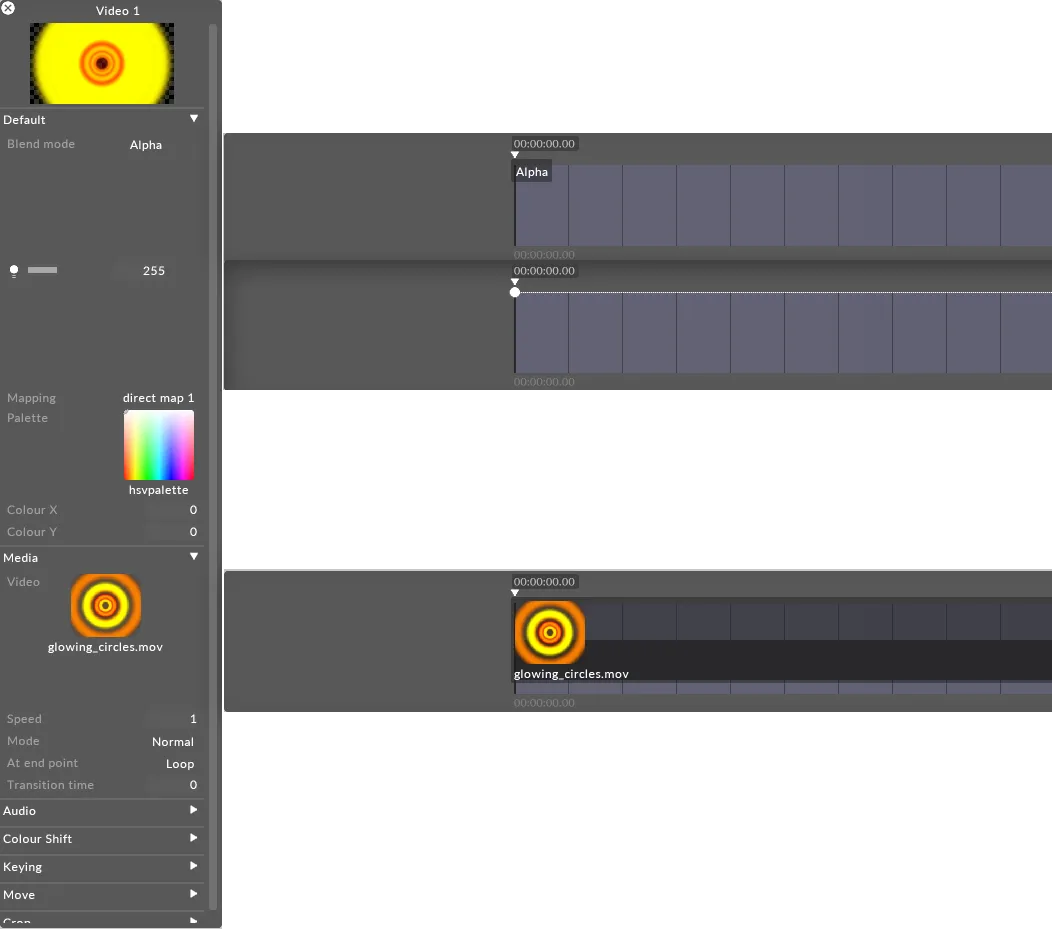
Task: Select the glowing_circles.mov clip in the timeline
Action: pyautogui.click(x=549, y=631)
